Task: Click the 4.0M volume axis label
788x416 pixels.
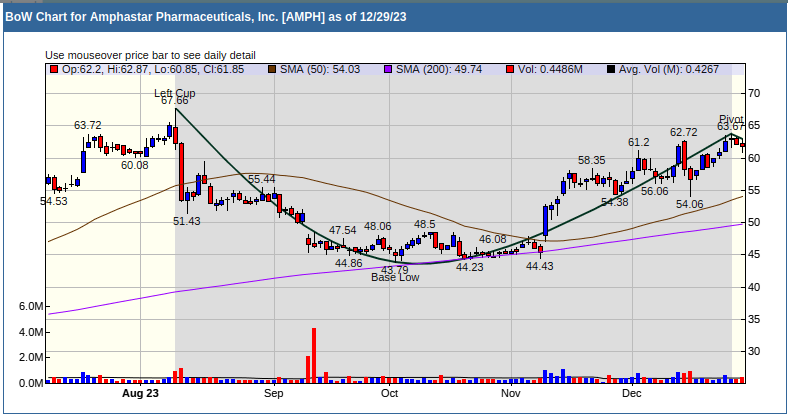Action: pyautogui.click(x=31, y=333)
